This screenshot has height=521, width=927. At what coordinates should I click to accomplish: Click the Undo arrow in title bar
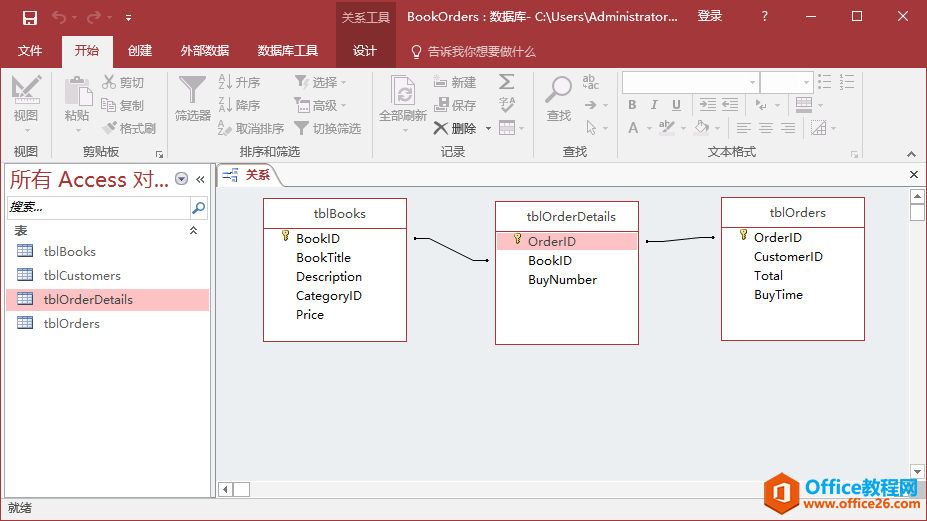59,17
